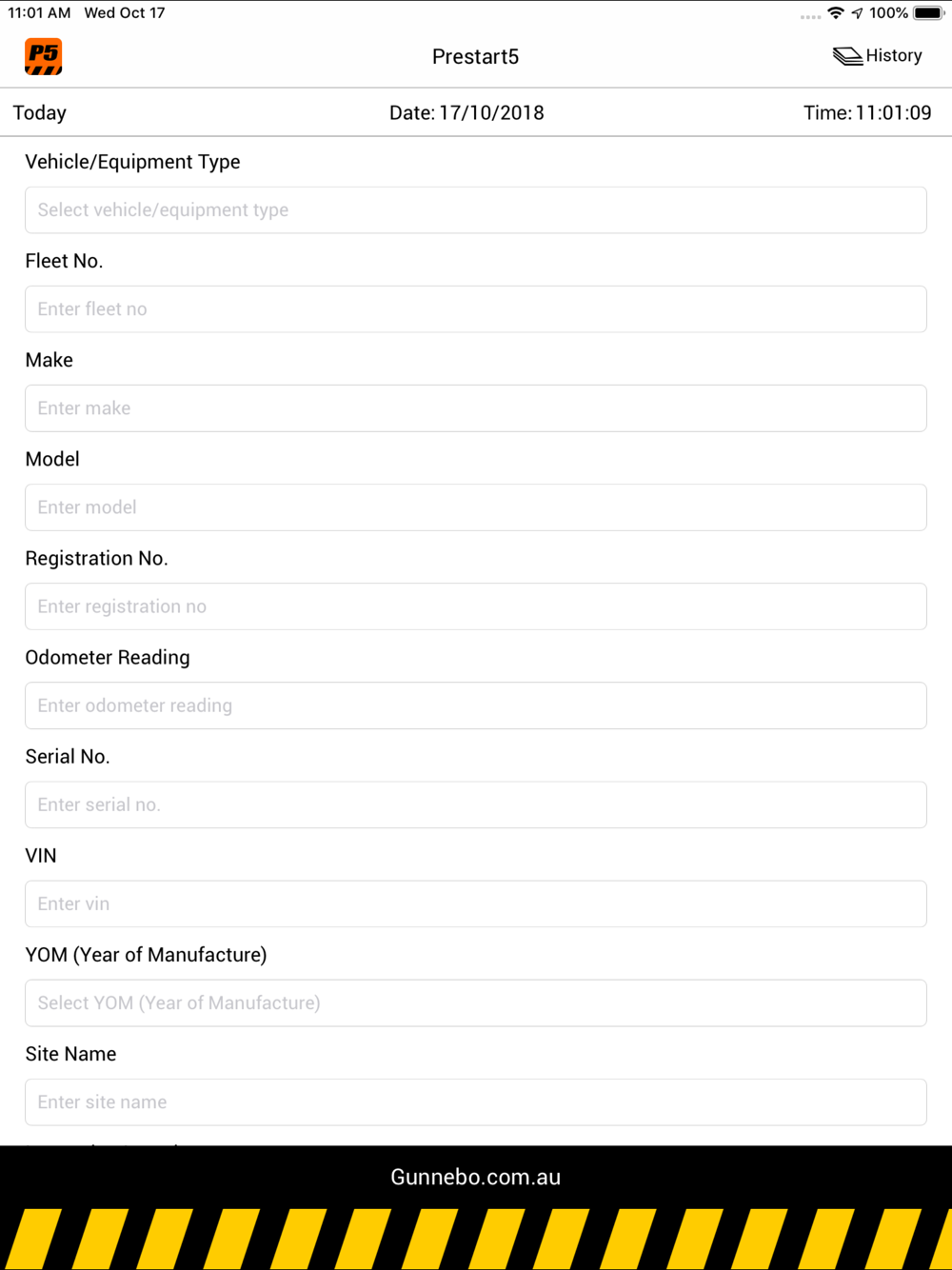Screen dimensions: 952x1270
Task: Click the Enter make field
Action: pos(476,408)
